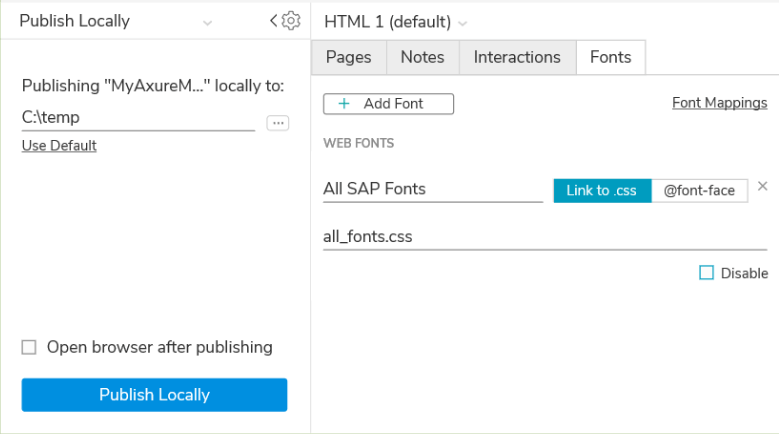Click the all_fonts.css URL field
This screenshot has width=779, height=434.
pyautogui.click(x=545, y=237)
